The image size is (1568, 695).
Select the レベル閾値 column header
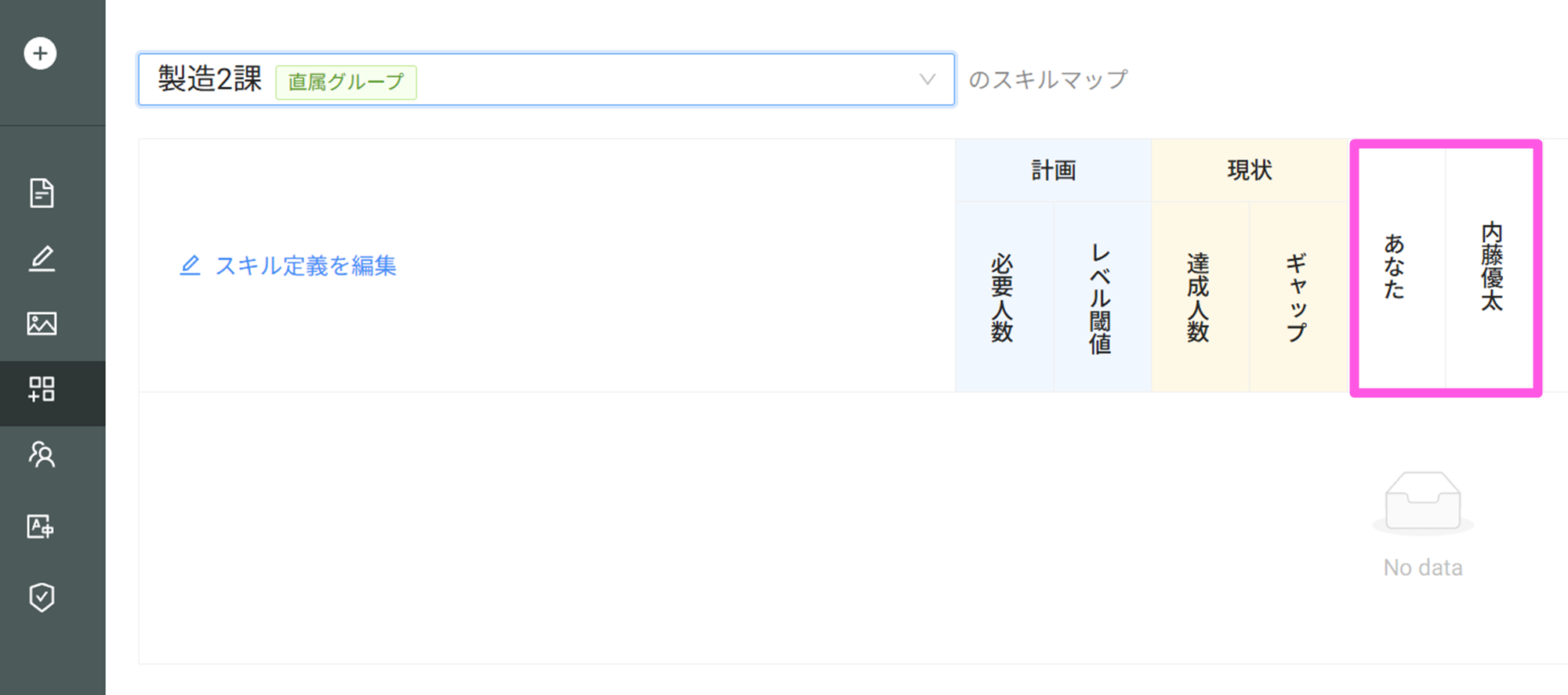pos(1101,297)
